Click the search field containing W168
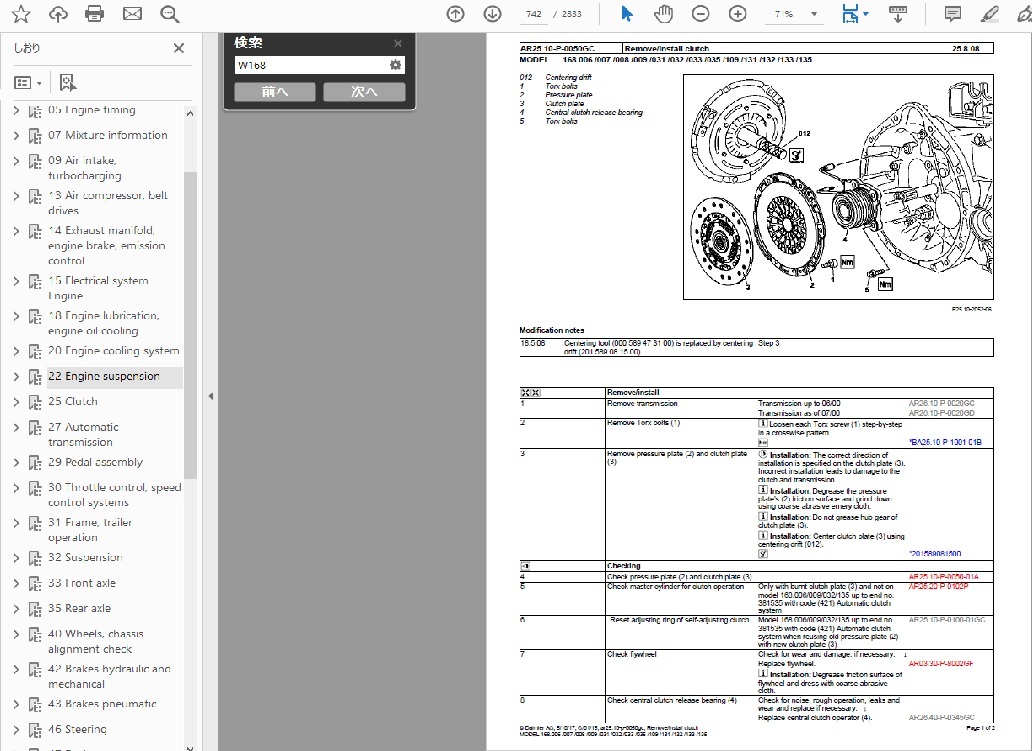This screenshot has width=1032, height=751. [311, 65]
